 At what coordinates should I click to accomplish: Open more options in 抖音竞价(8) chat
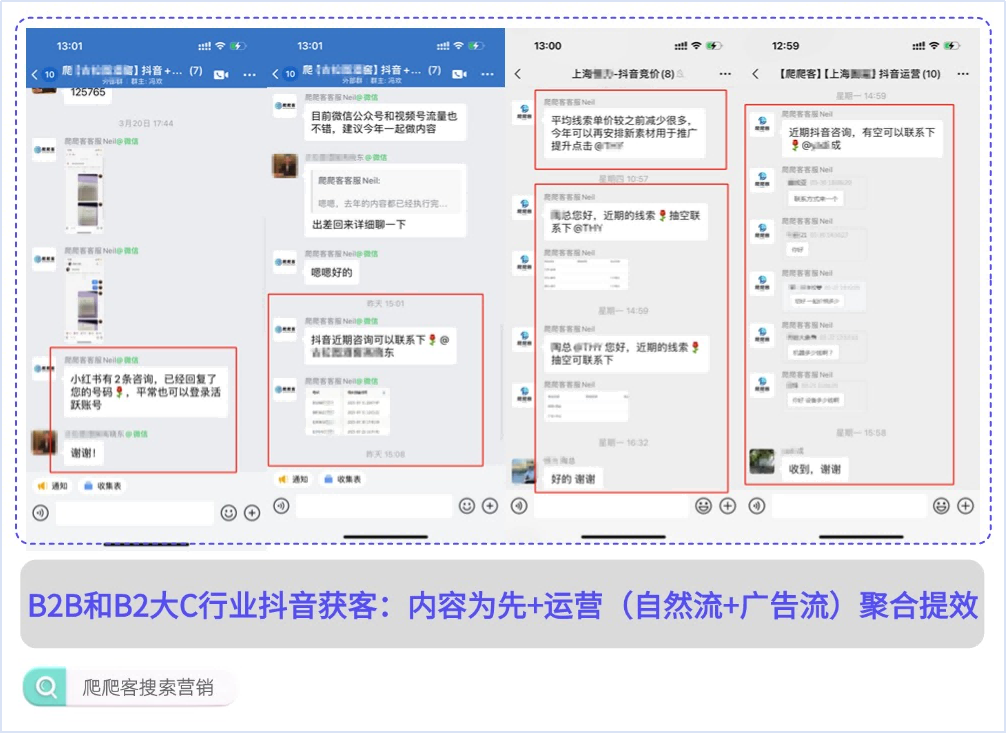[x=725, y=74]
